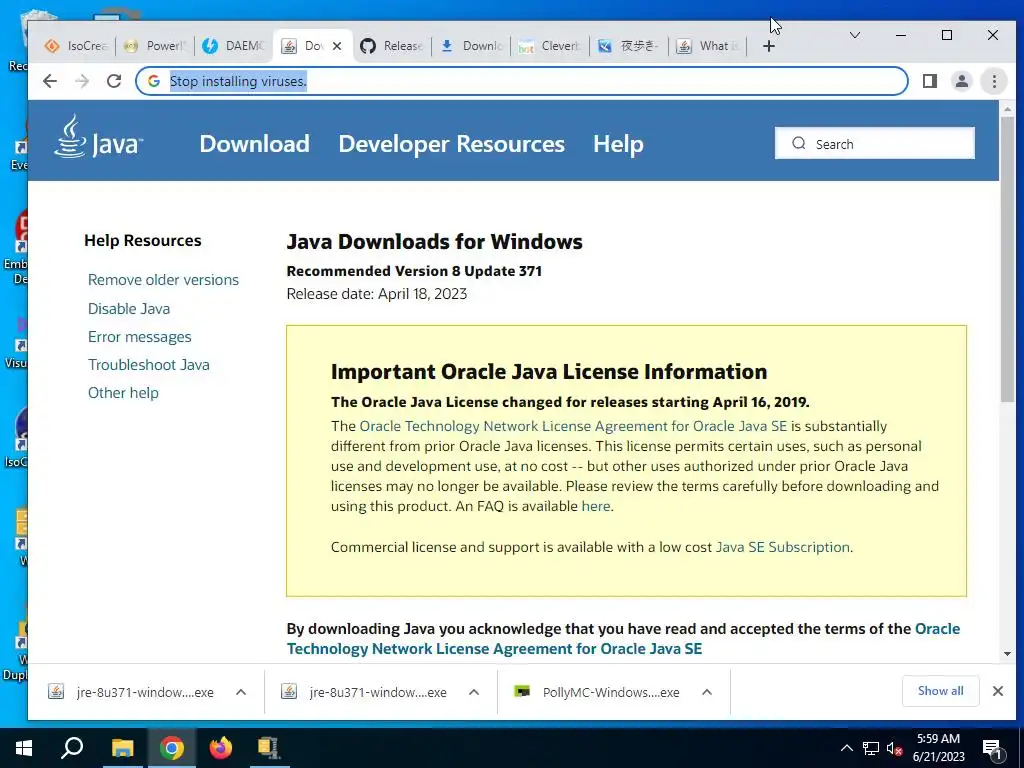Expand options for second jre-8u371 download

pyautogui.click(x=474, y=692)
